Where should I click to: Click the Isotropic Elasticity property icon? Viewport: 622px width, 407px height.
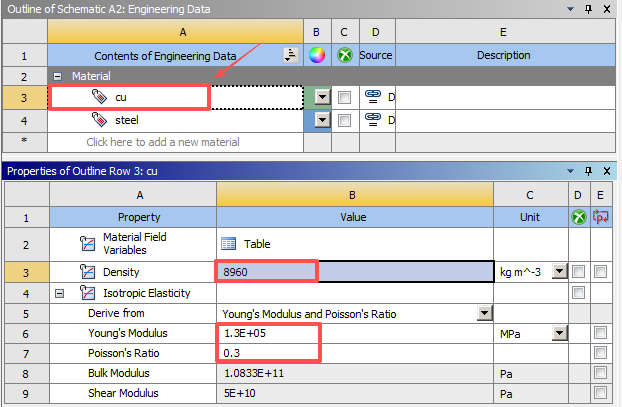click(87, 293)
